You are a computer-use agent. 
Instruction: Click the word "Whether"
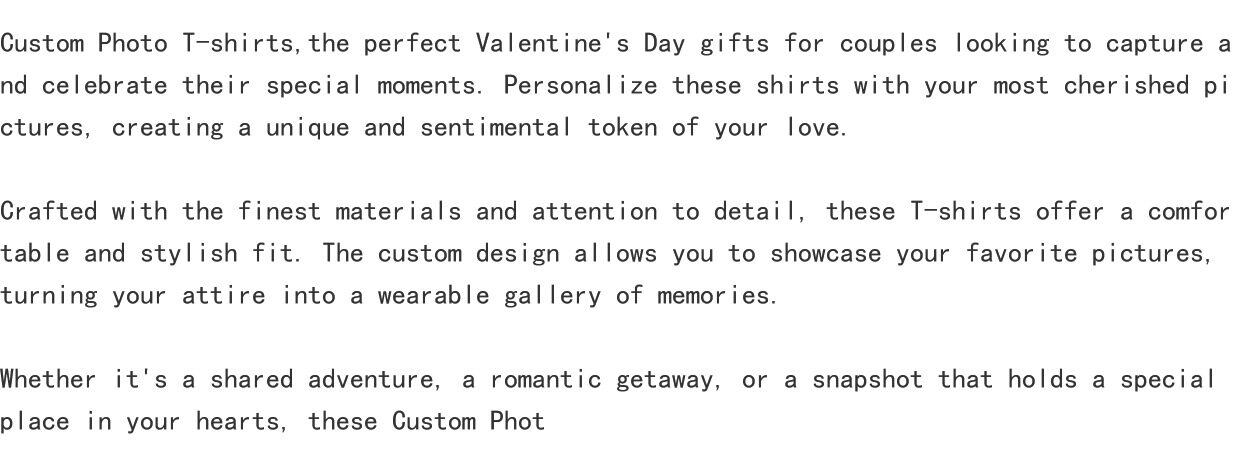tap(48, 380)
